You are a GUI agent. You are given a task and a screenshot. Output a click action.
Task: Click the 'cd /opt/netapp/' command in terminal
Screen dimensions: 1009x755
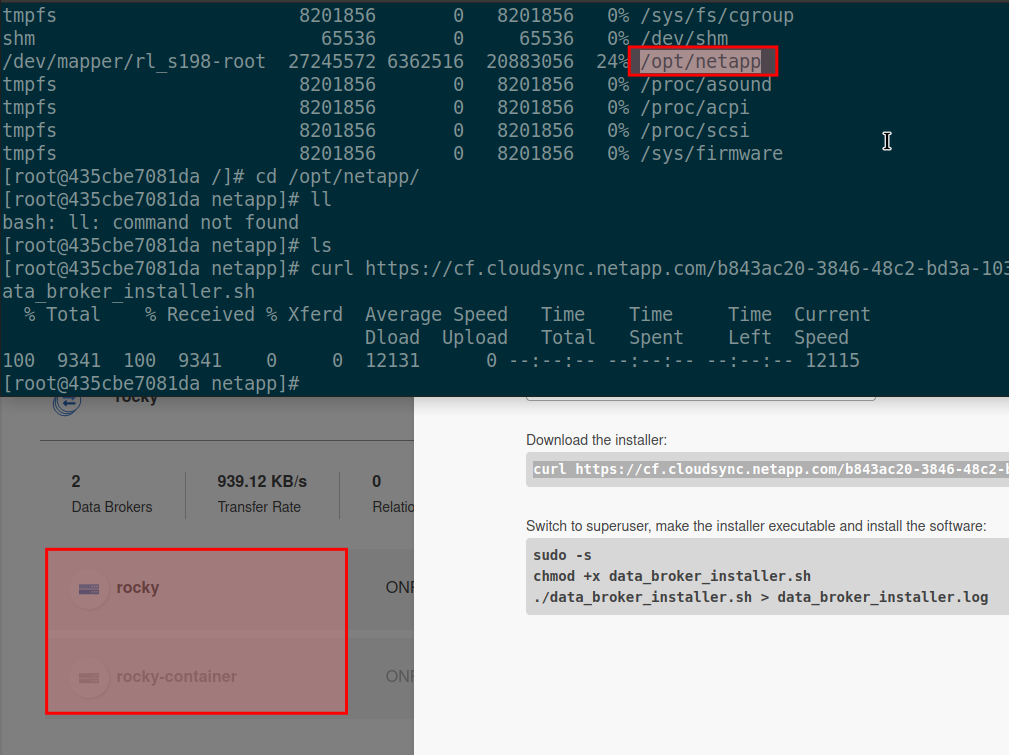coord(337,176)
